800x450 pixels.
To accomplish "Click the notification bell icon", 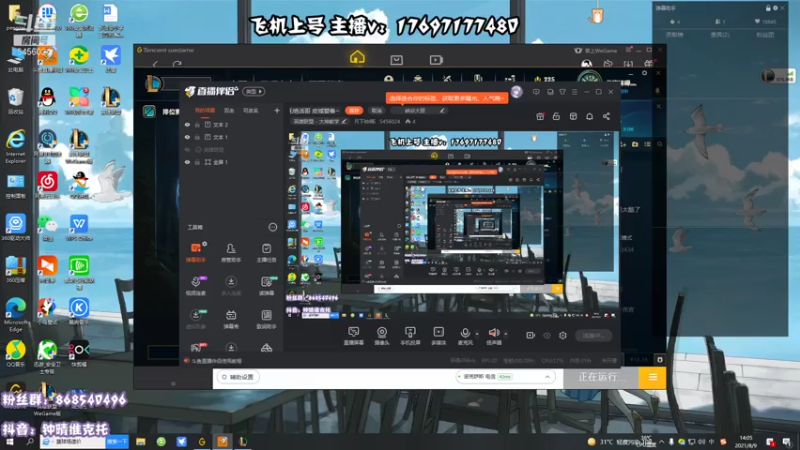I will click(589, 116).
